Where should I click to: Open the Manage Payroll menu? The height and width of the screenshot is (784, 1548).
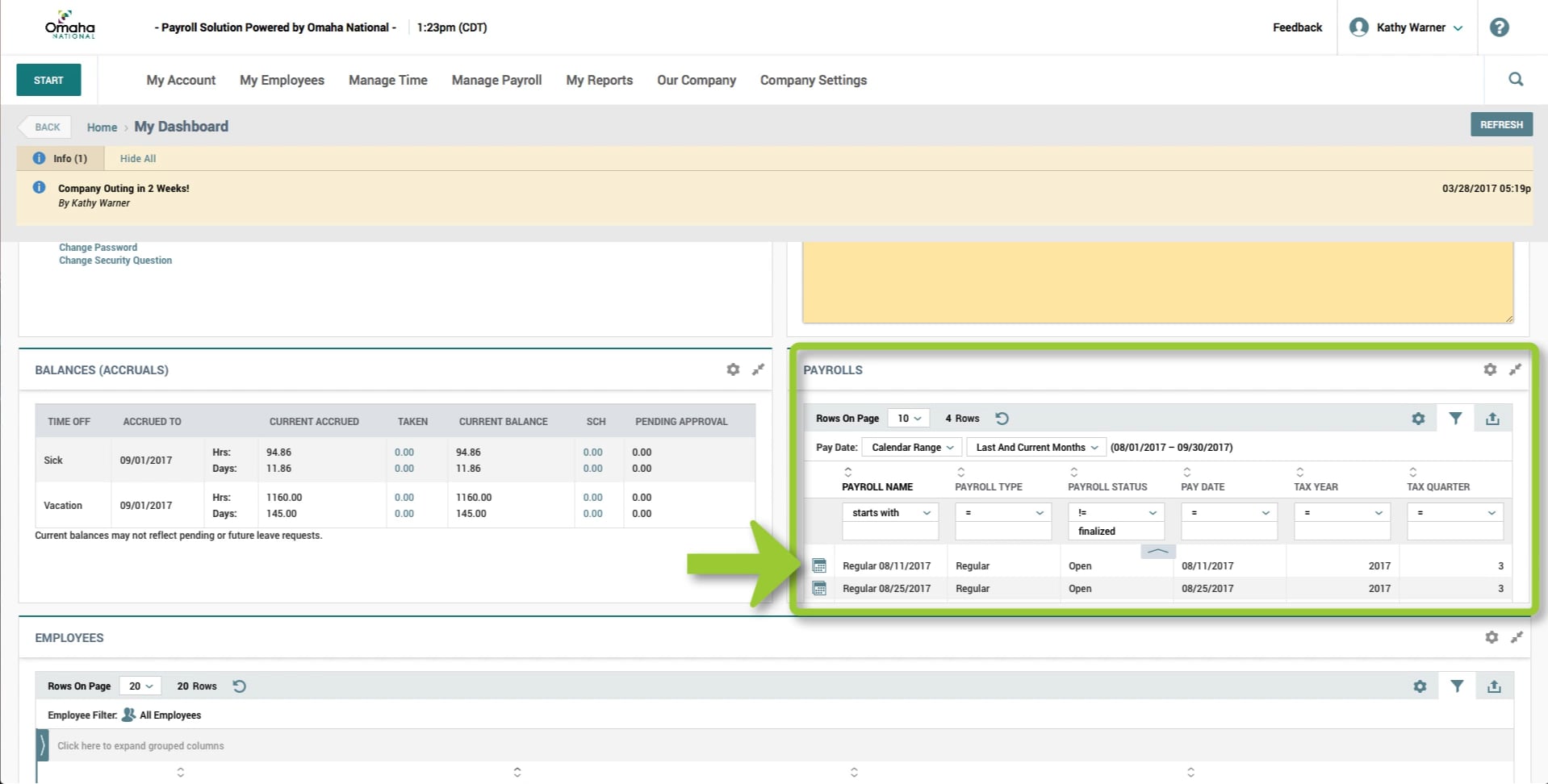[496, 80]
